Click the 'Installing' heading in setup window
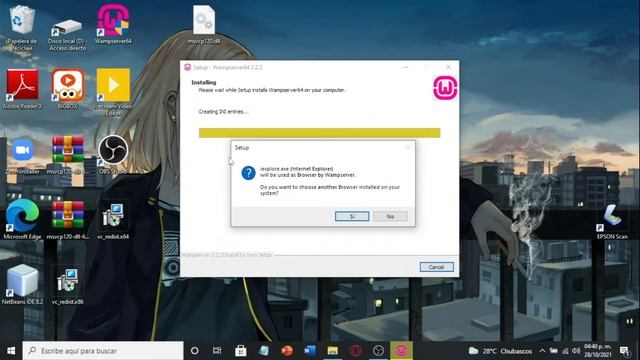This screenshot has height=360, width=640. tap(204, 82)
